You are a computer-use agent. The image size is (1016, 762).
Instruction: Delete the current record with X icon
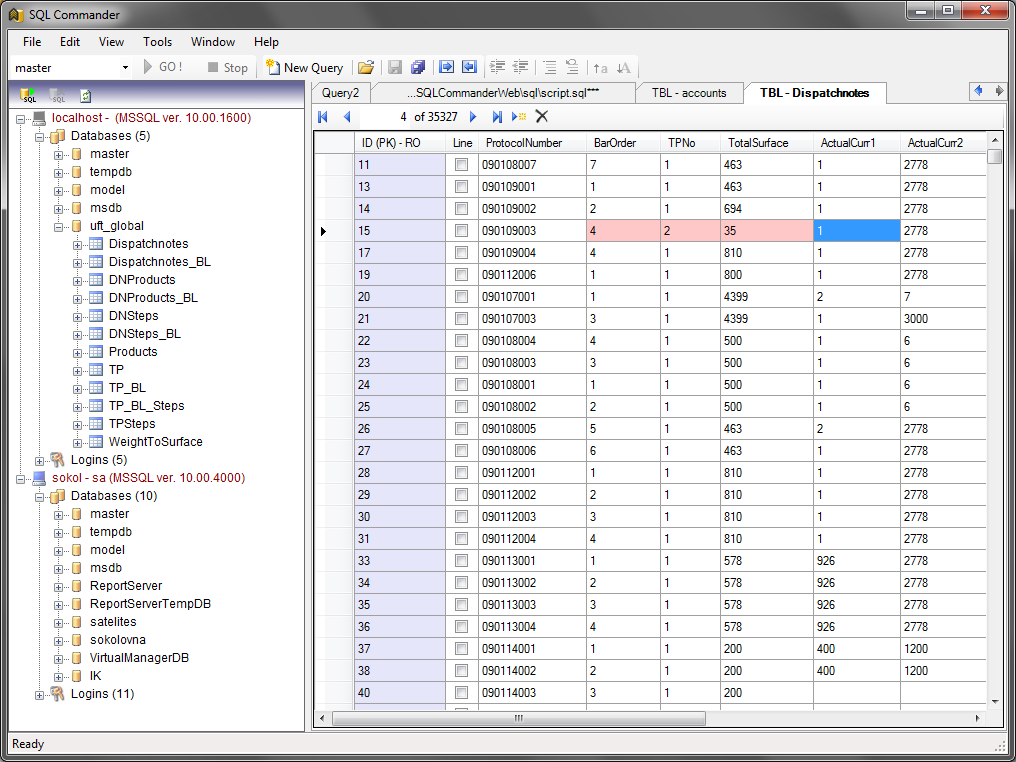(542, 117)
